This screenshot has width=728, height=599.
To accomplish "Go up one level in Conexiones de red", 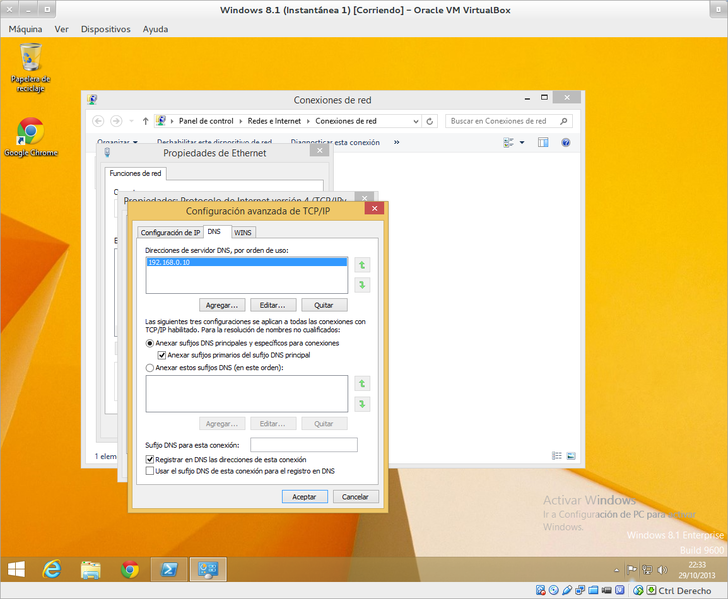I will pyautogui.click(x=145, y=121).
